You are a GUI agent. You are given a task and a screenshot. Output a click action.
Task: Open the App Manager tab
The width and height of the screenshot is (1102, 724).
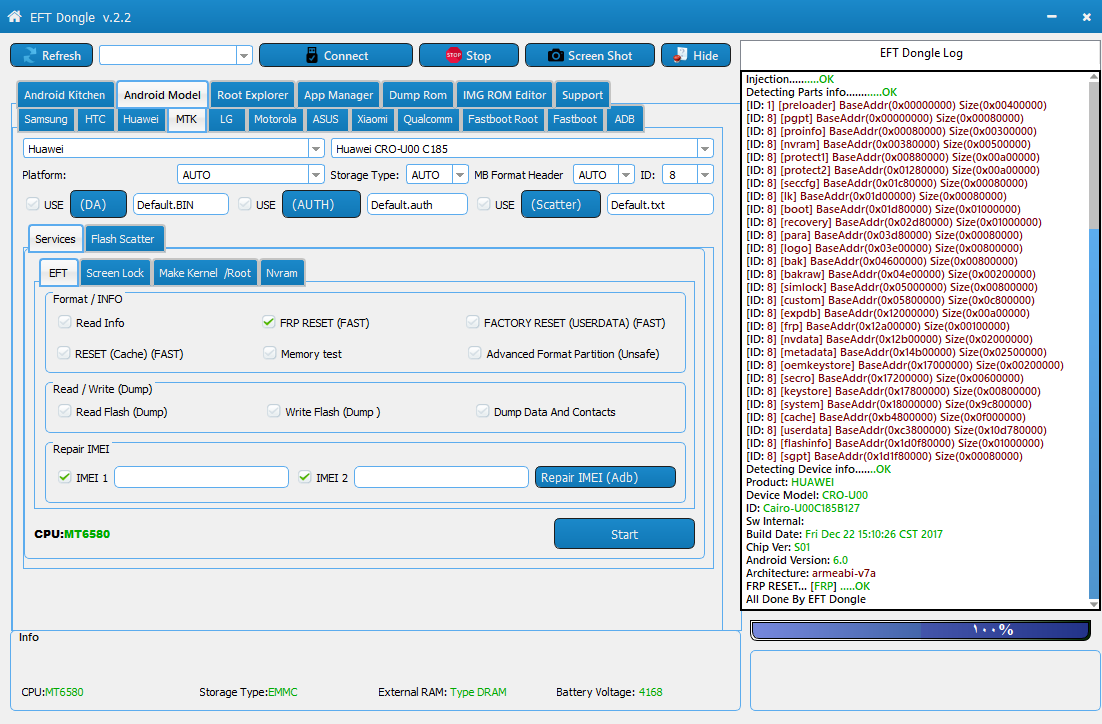click(338, 95)
